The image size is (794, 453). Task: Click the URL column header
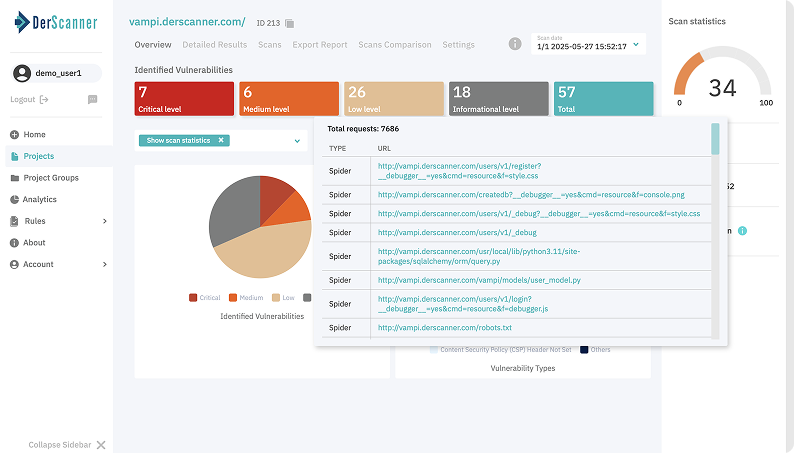(384, 149)
